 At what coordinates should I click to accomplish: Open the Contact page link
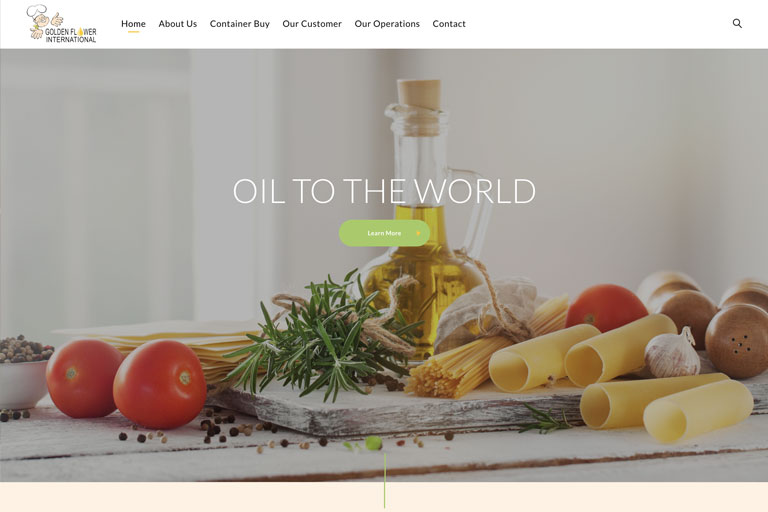[449, 24]
